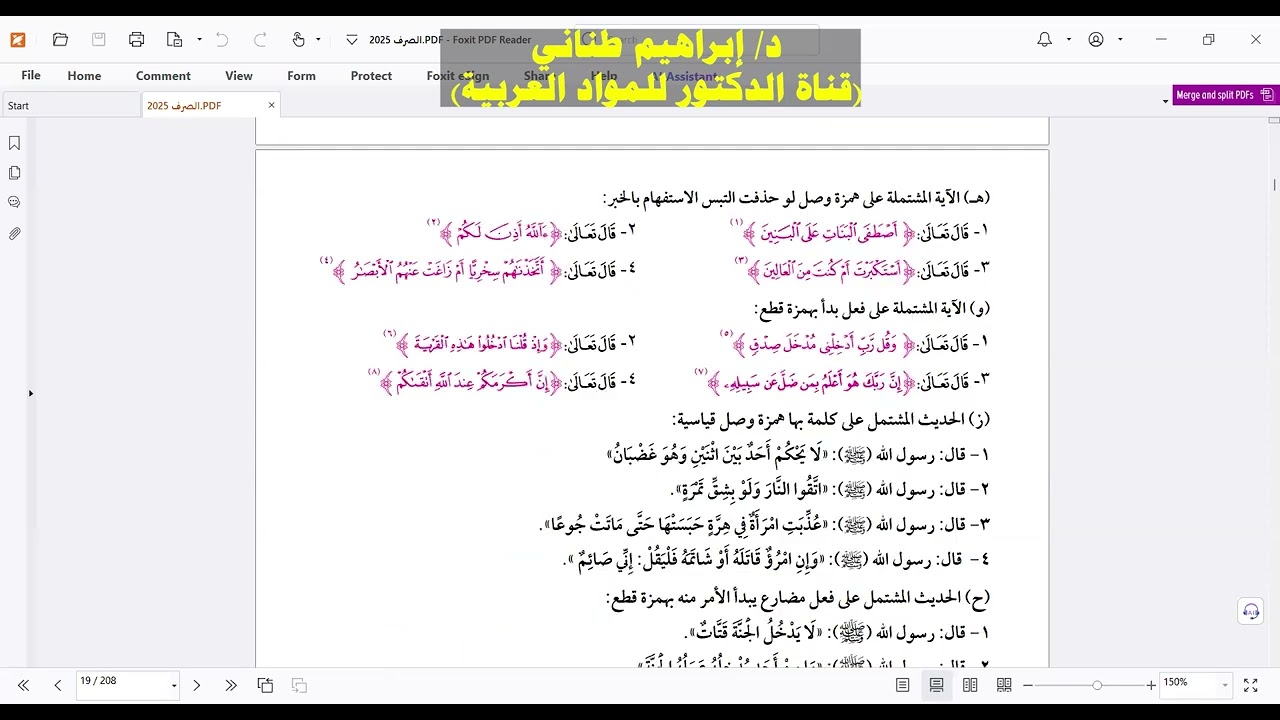The height and width of the screenshot is (720, 1280).
Task: Print the document using the printer icon
Action: pos(137,40)
